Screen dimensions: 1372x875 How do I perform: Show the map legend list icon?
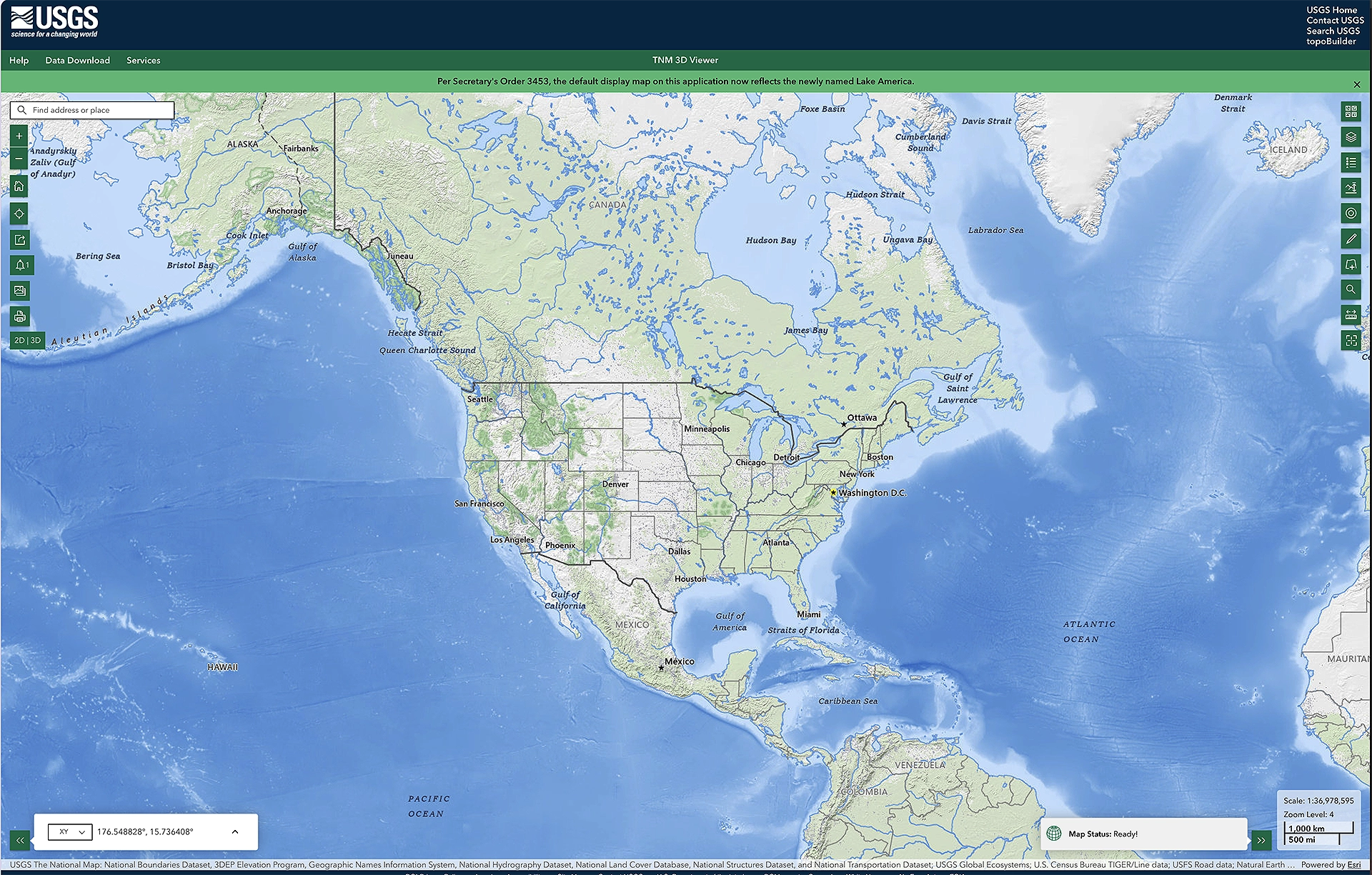[x=1351, y=162]
